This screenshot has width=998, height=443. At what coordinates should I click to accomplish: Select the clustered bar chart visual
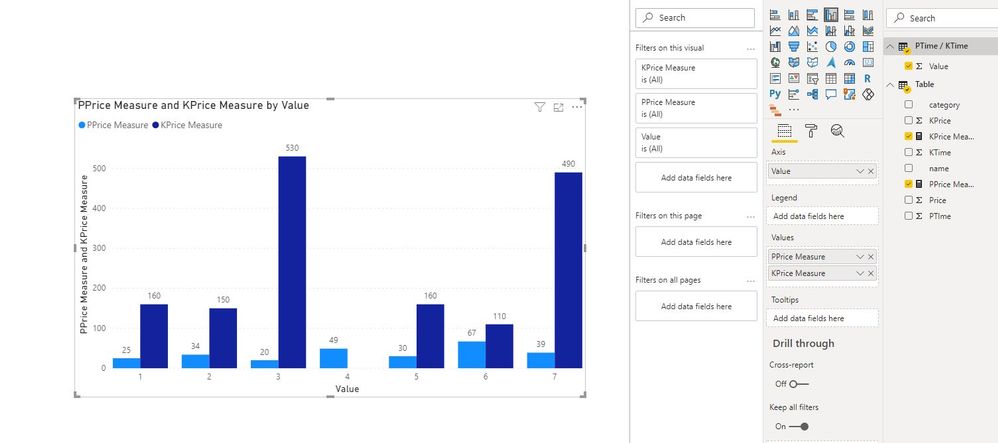point(812,15)
